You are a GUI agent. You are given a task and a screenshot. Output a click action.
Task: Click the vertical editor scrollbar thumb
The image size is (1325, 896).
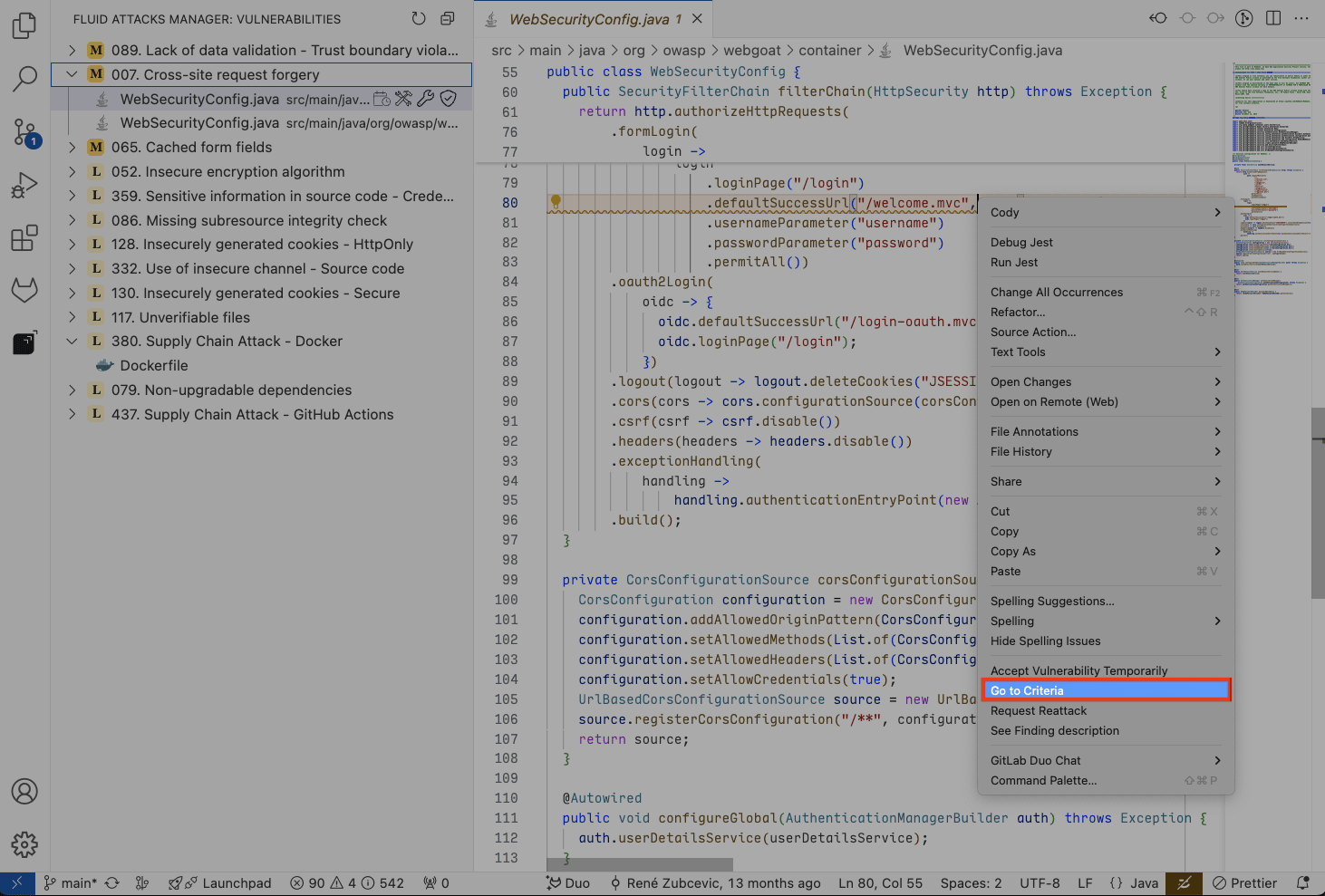pyautogui.click(x=1318, y=503)
